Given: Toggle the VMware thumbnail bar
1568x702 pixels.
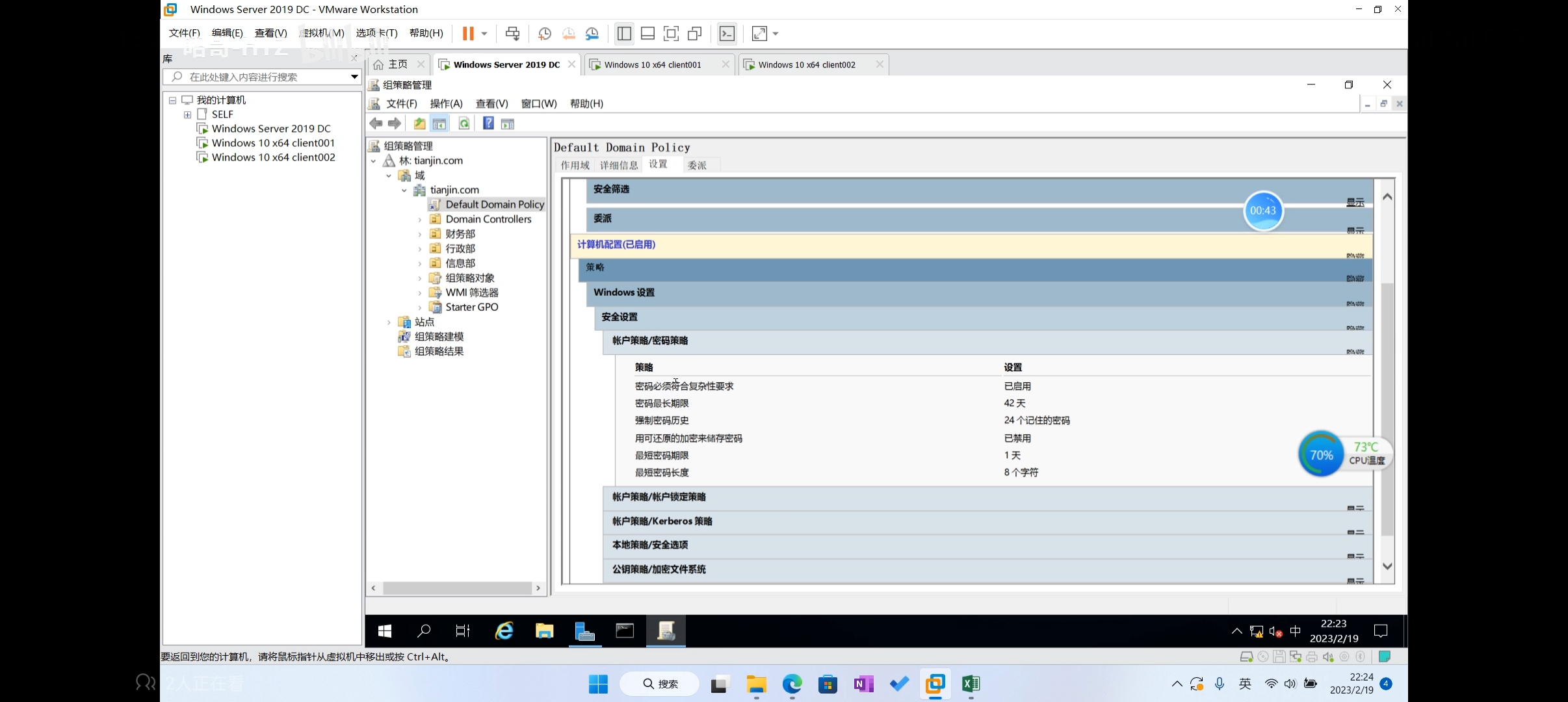Looking at the screenshot, I should point(647,33).
